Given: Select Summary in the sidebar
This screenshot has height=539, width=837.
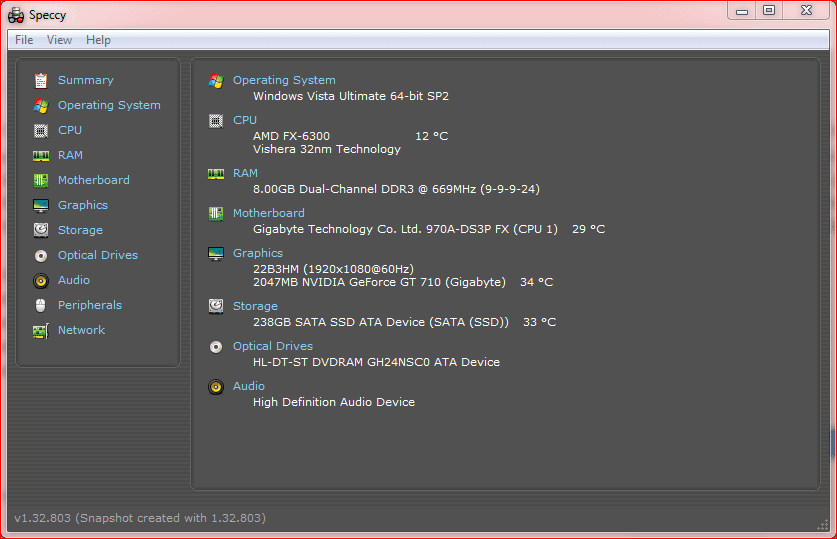Looking at the screenshot, I should (85, 80).
